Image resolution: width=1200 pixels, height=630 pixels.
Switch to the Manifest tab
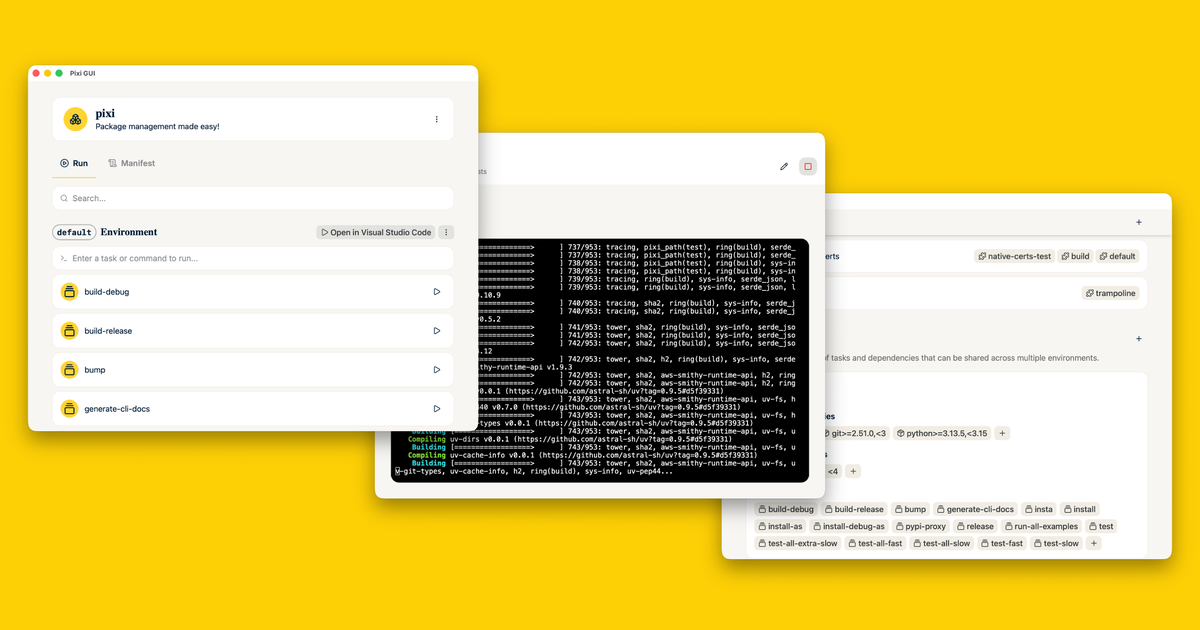pyautogui.click(x=131, y=163)
